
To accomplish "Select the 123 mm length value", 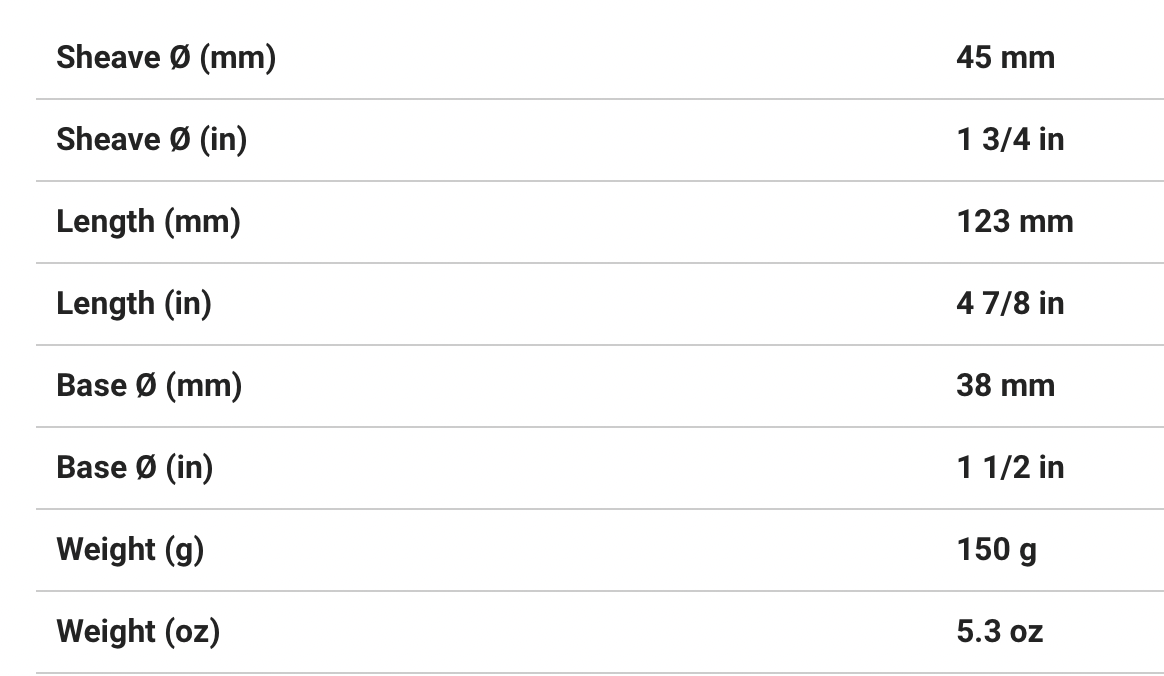I will [1014, 222].
